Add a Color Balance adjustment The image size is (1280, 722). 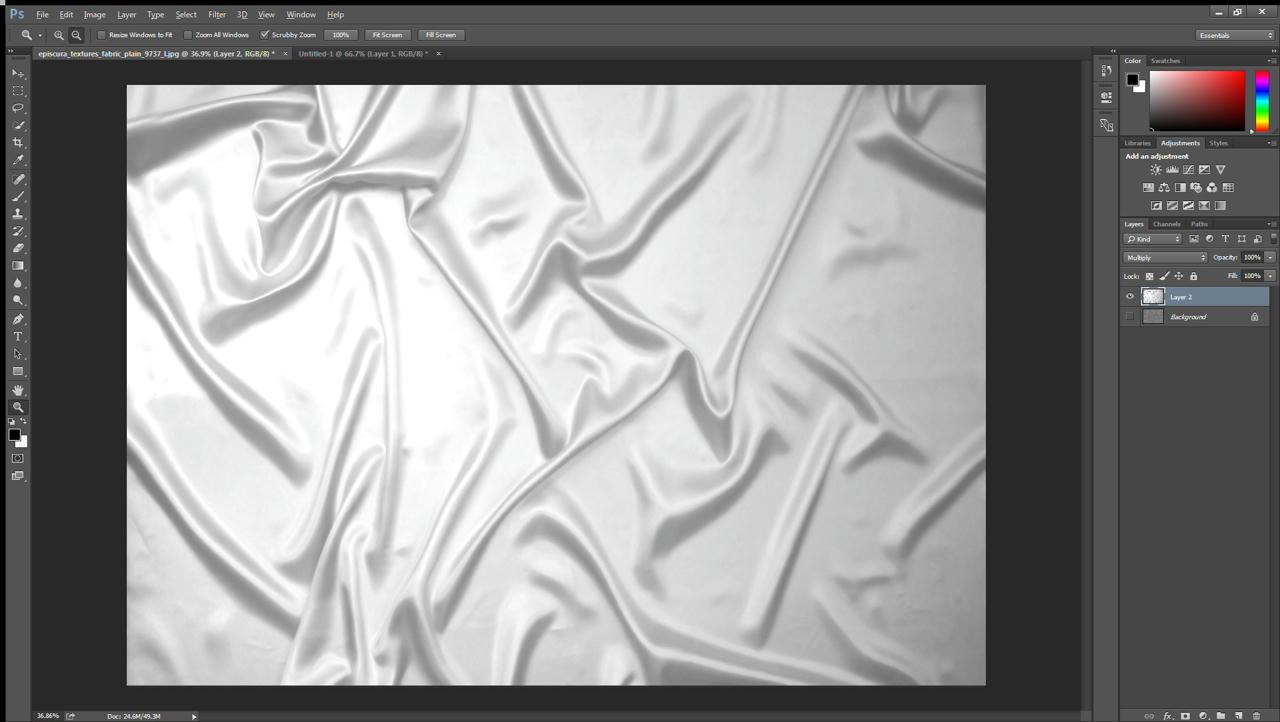(1164, 188)
